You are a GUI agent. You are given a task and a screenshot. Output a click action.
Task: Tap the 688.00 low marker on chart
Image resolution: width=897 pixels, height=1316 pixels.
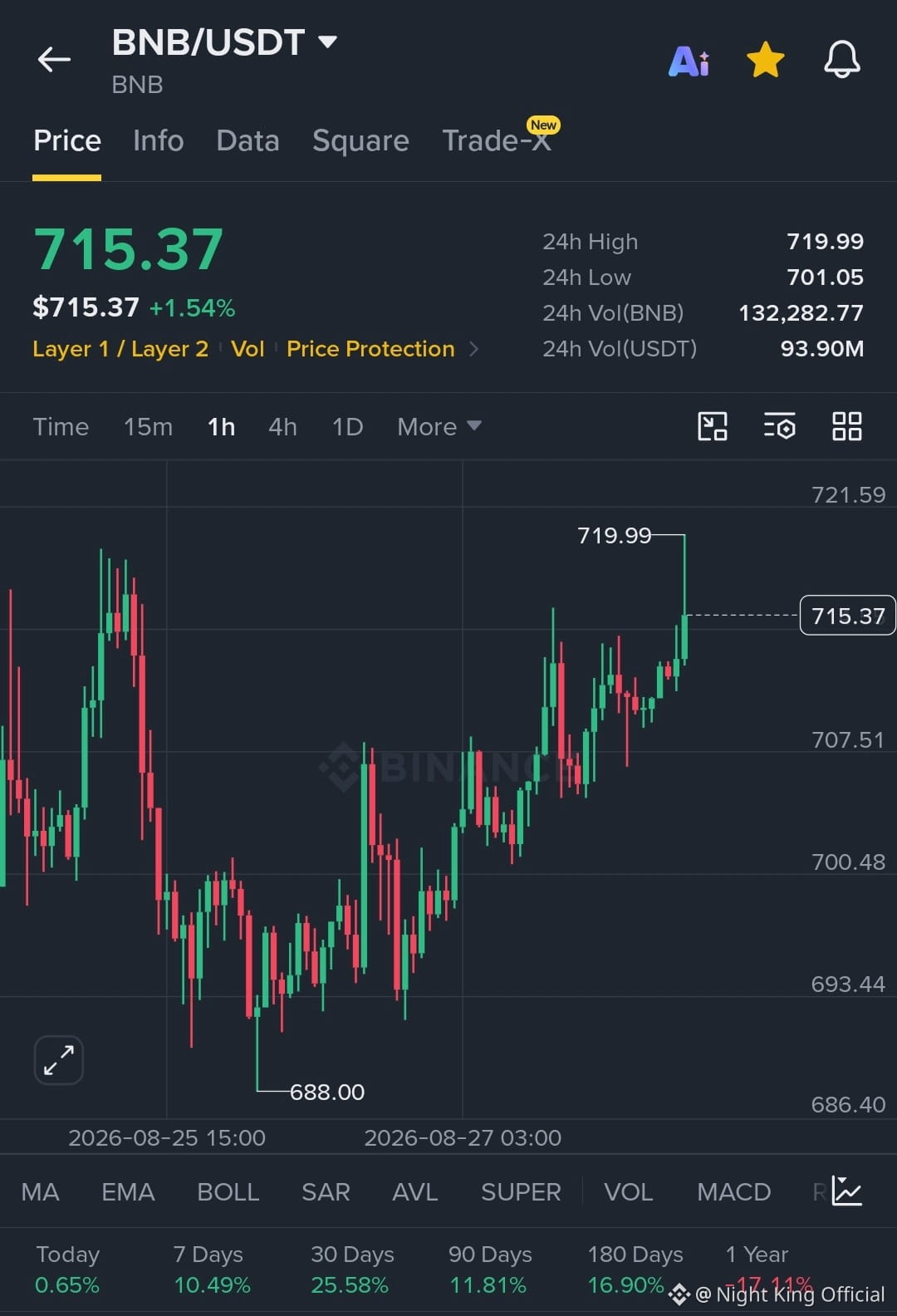click(x=327, y=1092)
